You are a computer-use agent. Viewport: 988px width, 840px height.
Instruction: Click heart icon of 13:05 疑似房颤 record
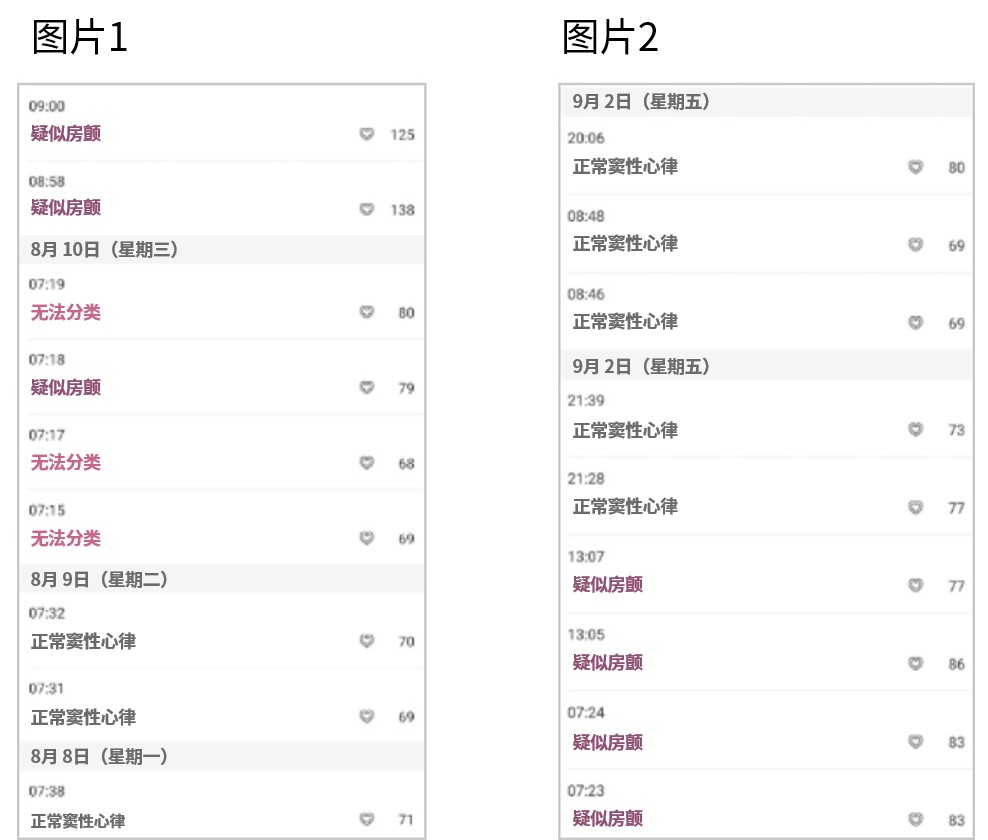[x=916, y=664]
